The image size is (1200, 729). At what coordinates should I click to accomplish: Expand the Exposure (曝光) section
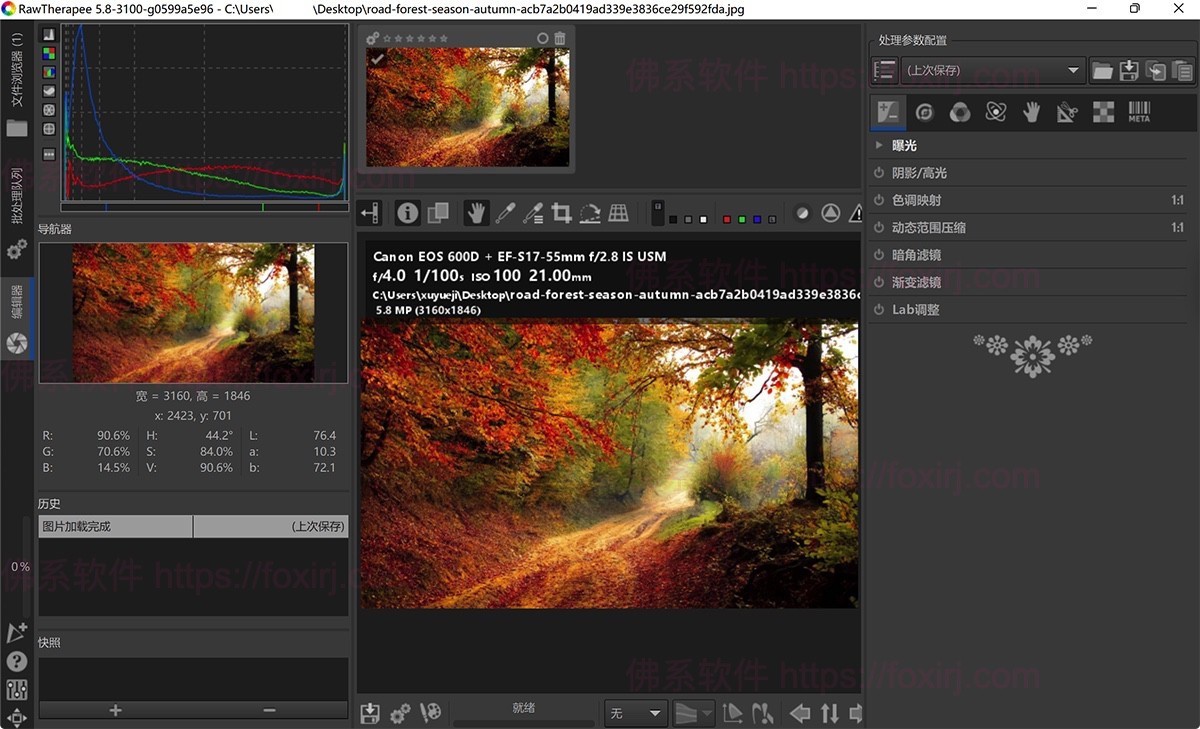pos(903,146)
